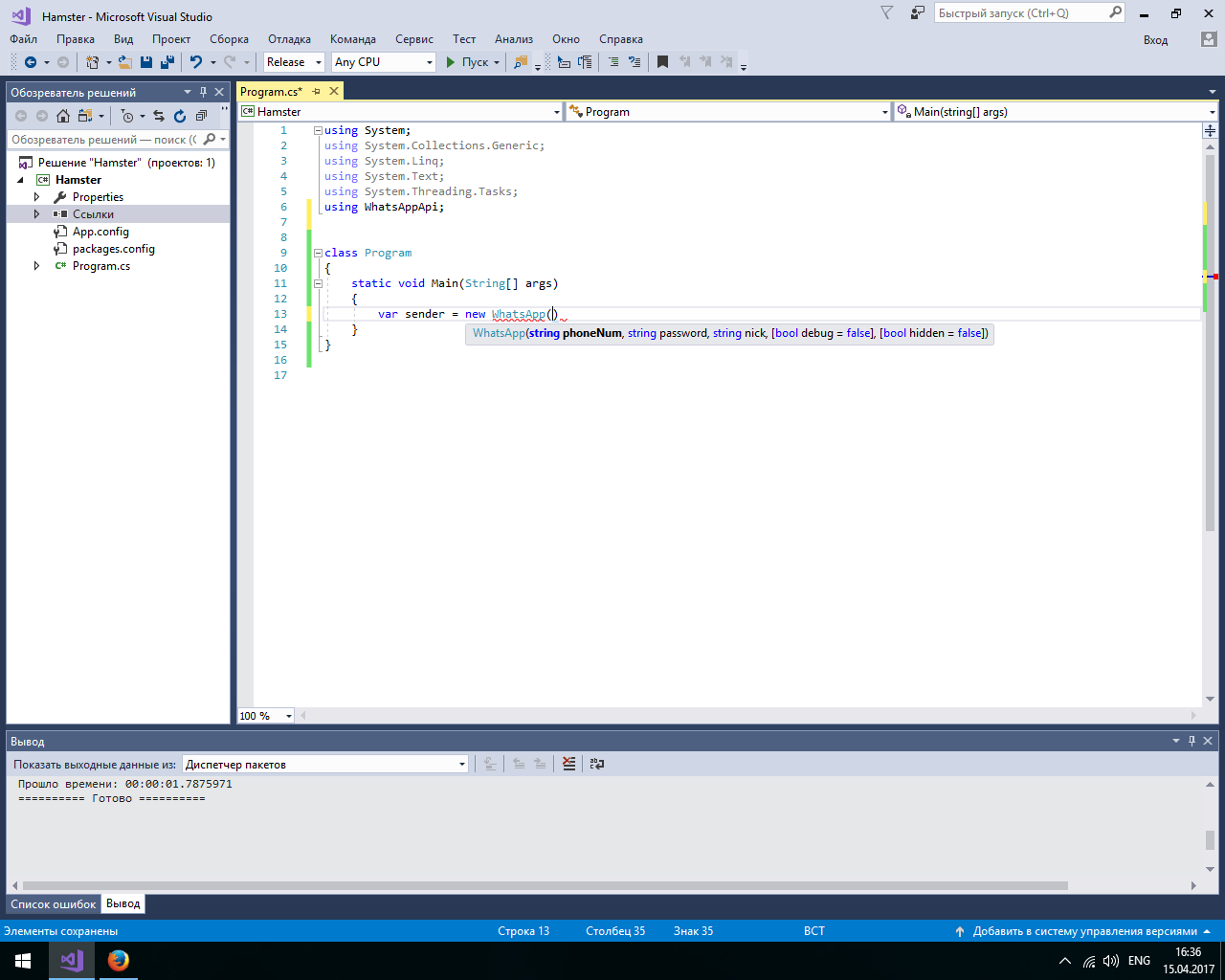Select Решение "Hamster" solution node
The width and height of the screenshot is (1225, 980).
coord(126,163)
